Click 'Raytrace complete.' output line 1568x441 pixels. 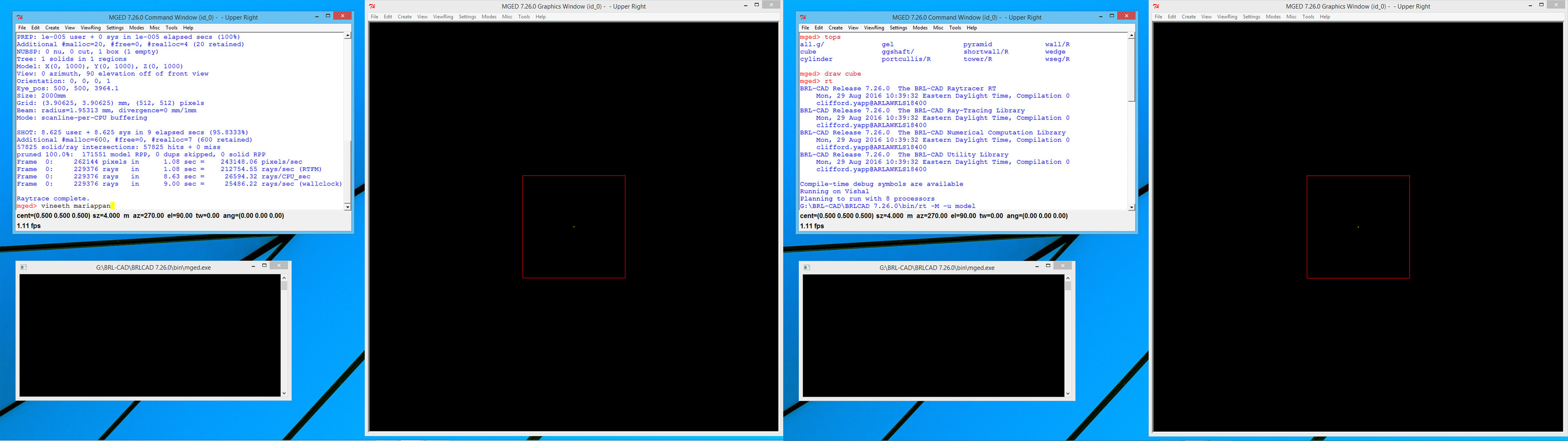pyautogui.click(x=53, y=199)
